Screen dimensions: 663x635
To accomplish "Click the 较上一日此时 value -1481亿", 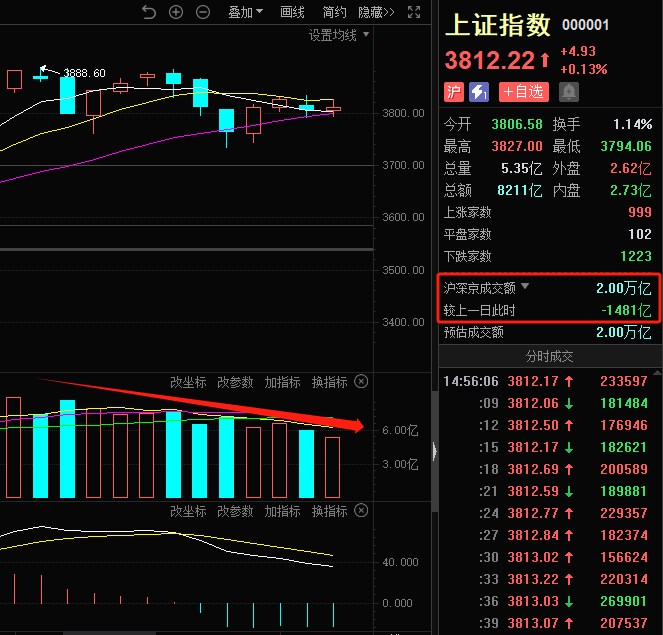I will click(626, 310).
